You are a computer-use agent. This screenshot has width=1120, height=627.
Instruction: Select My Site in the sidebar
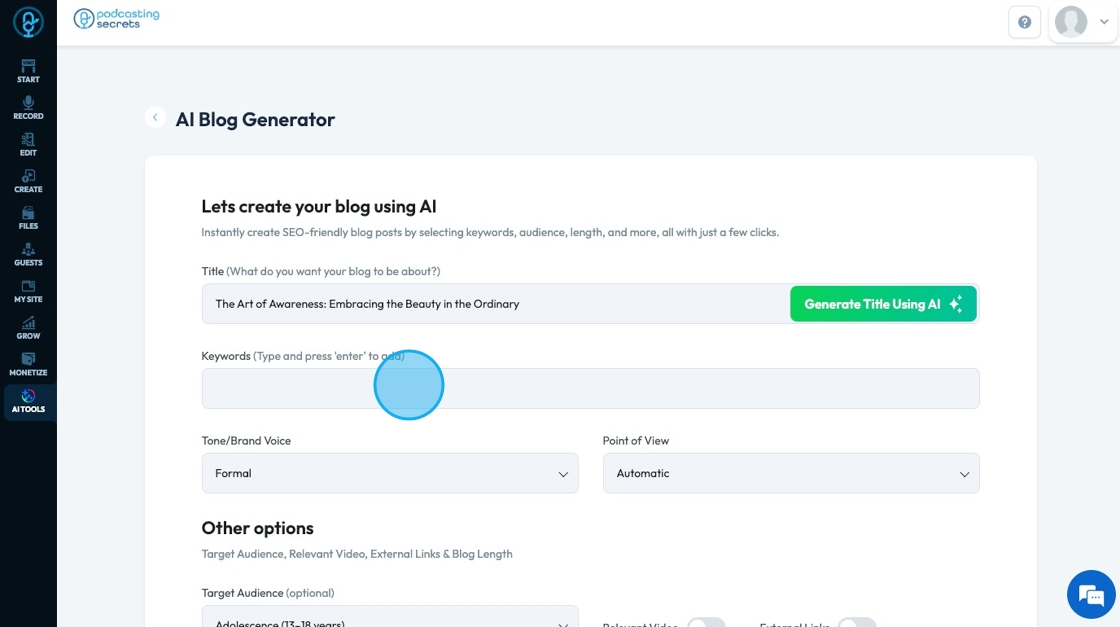click(x=28, y=291)
